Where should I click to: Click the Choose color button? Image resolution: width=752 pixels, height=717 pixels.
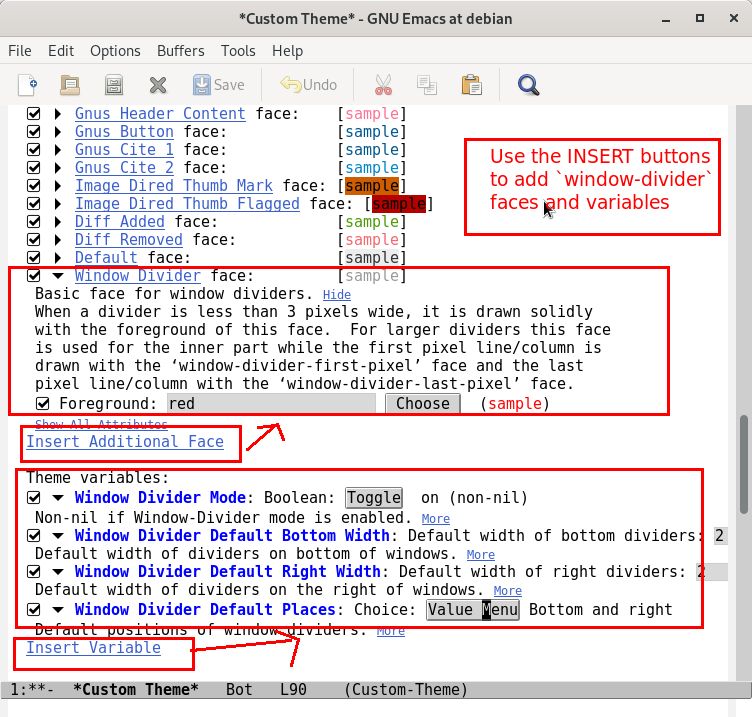(x=423, y=403)
